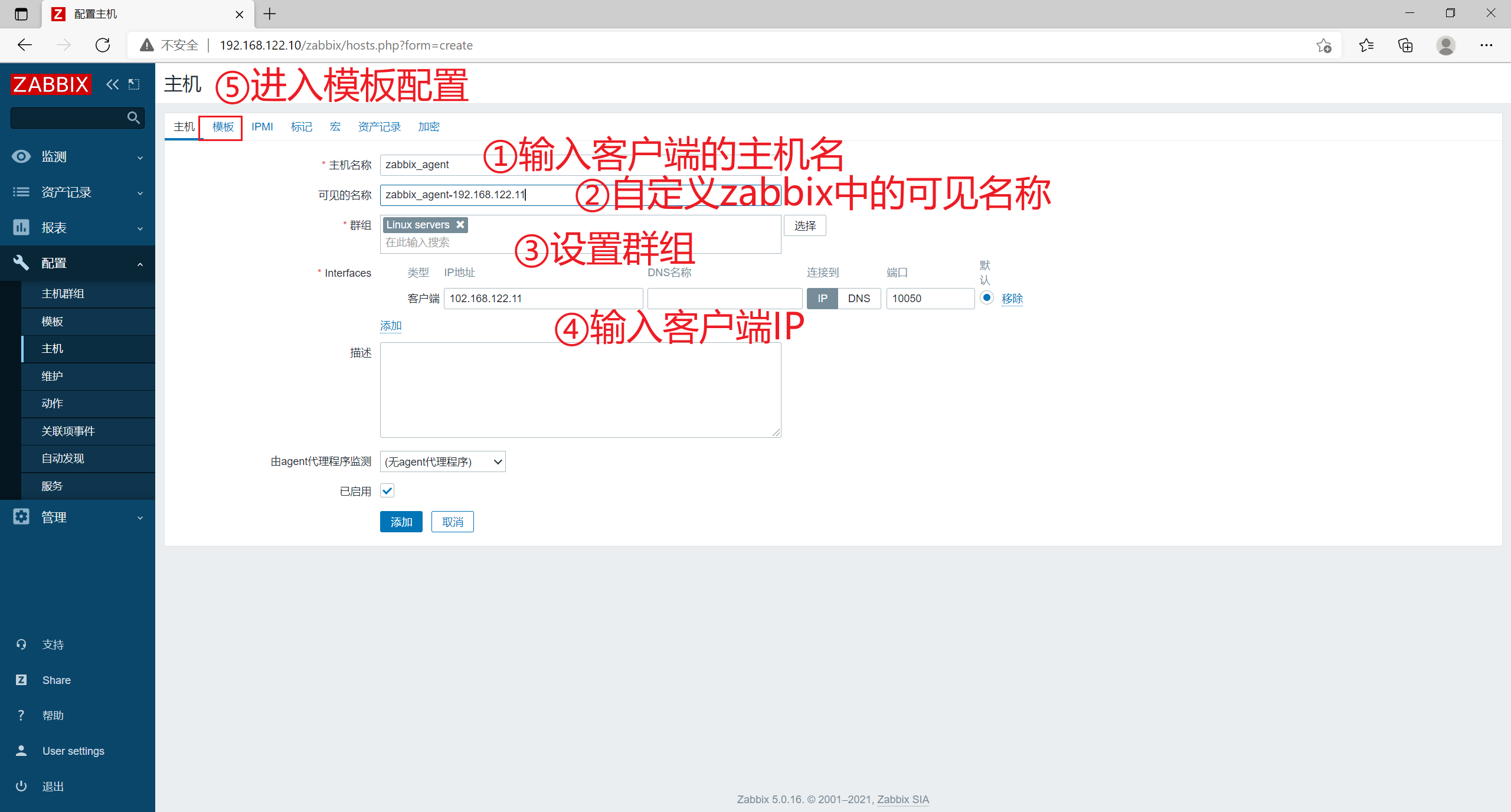Expand the 资产记录 sidebar section

77,192
